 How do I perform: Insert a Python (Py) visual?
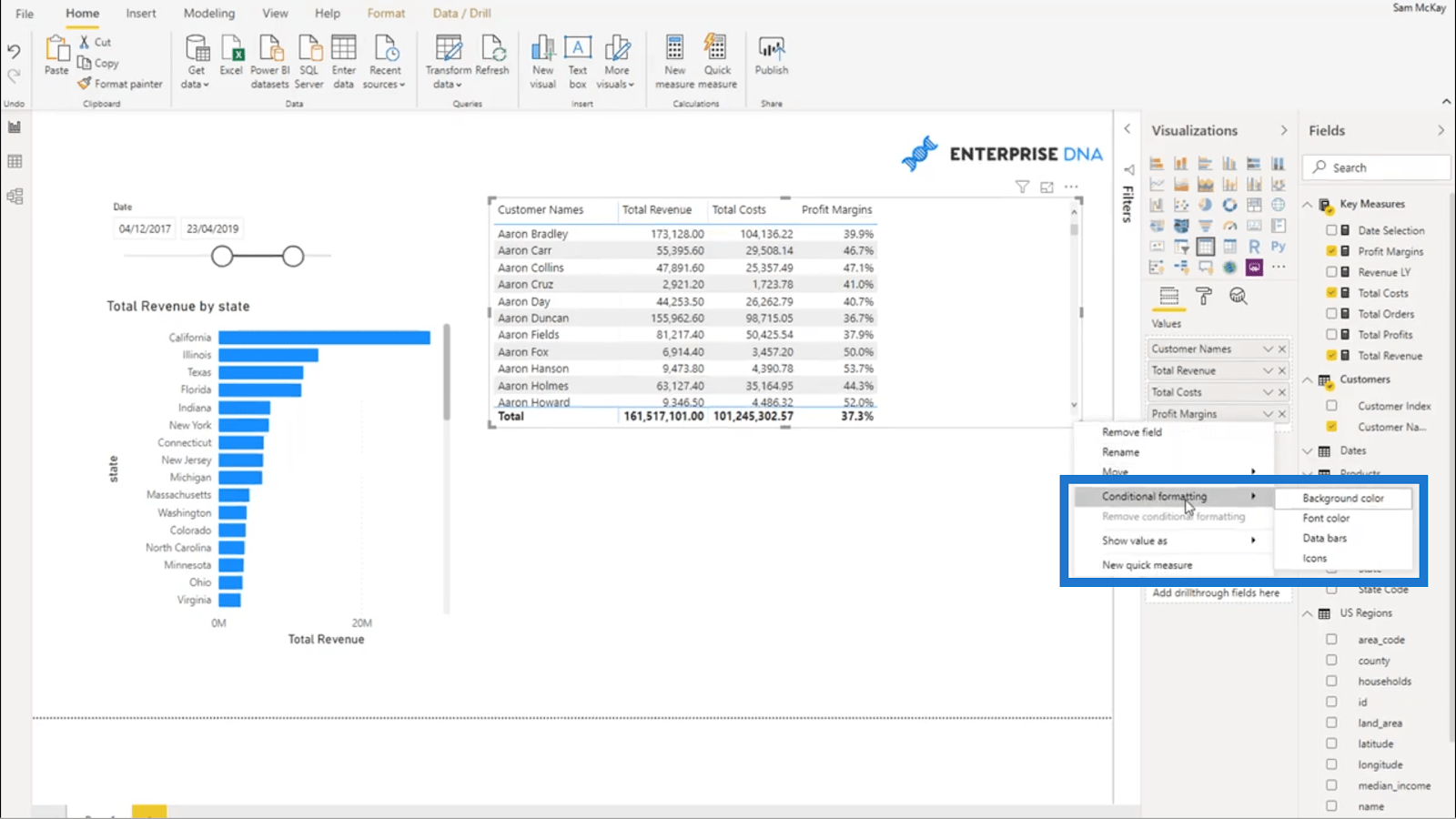[1279, 246]
